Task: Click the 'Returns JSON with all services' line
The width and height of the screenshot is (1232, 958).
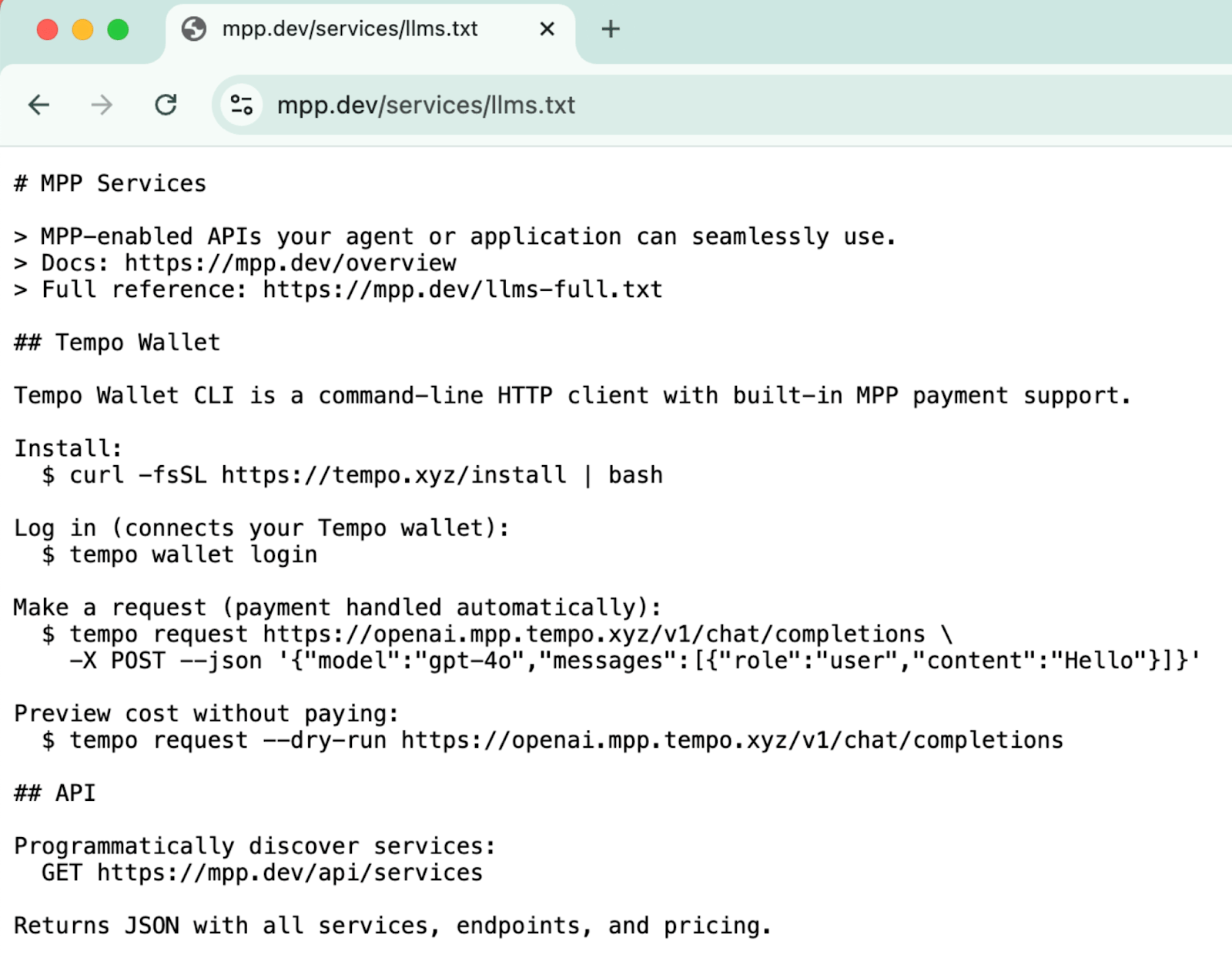Action: (393, 926)
